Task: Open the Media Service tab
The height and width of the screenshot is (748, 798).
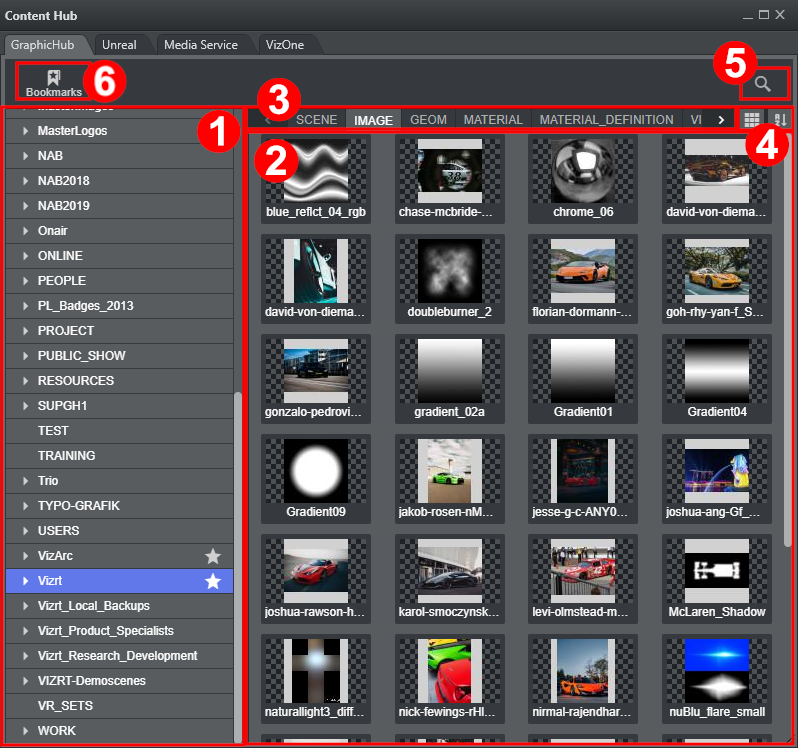Action: (201, 45)
